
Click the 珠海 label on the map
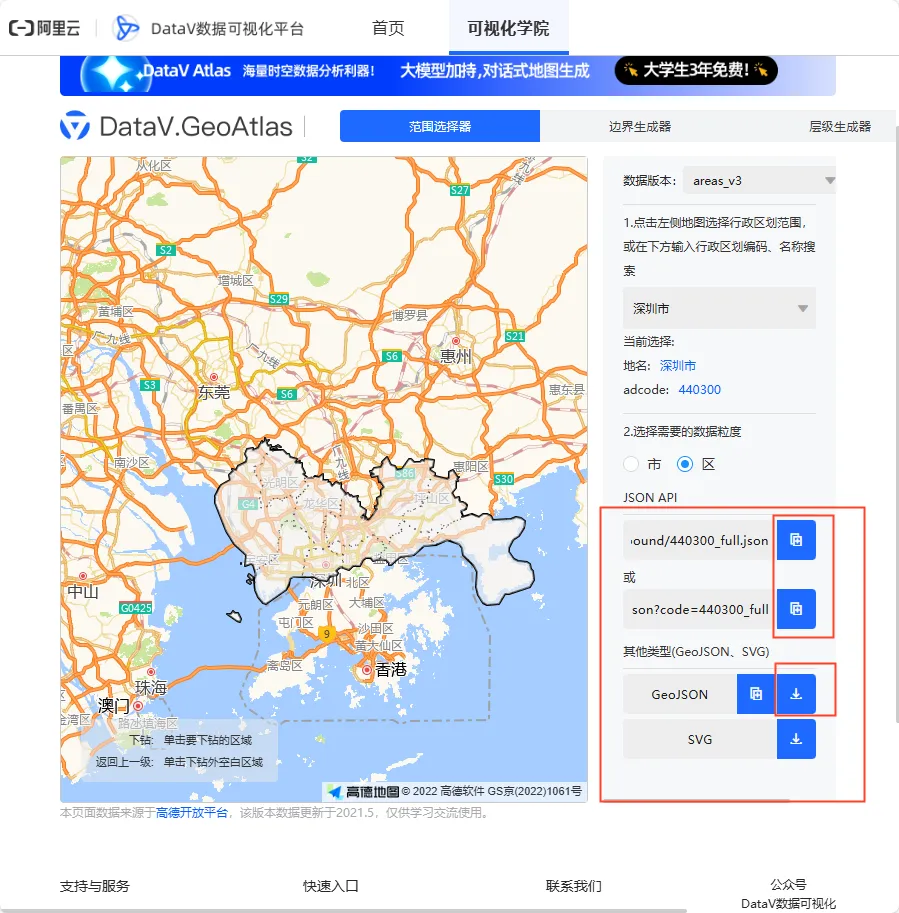[x=151, y=688]
